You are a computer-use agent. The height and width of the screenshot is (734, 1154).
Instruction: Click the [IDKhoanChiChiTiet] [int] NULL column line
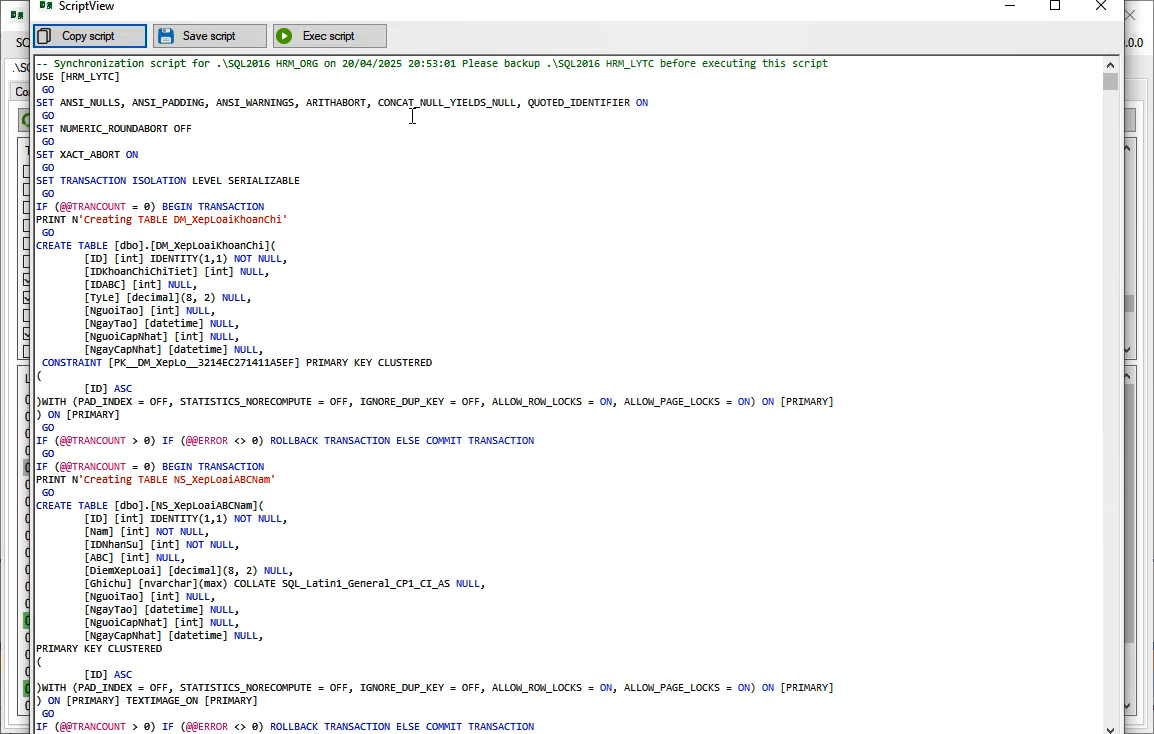(177, 272)
